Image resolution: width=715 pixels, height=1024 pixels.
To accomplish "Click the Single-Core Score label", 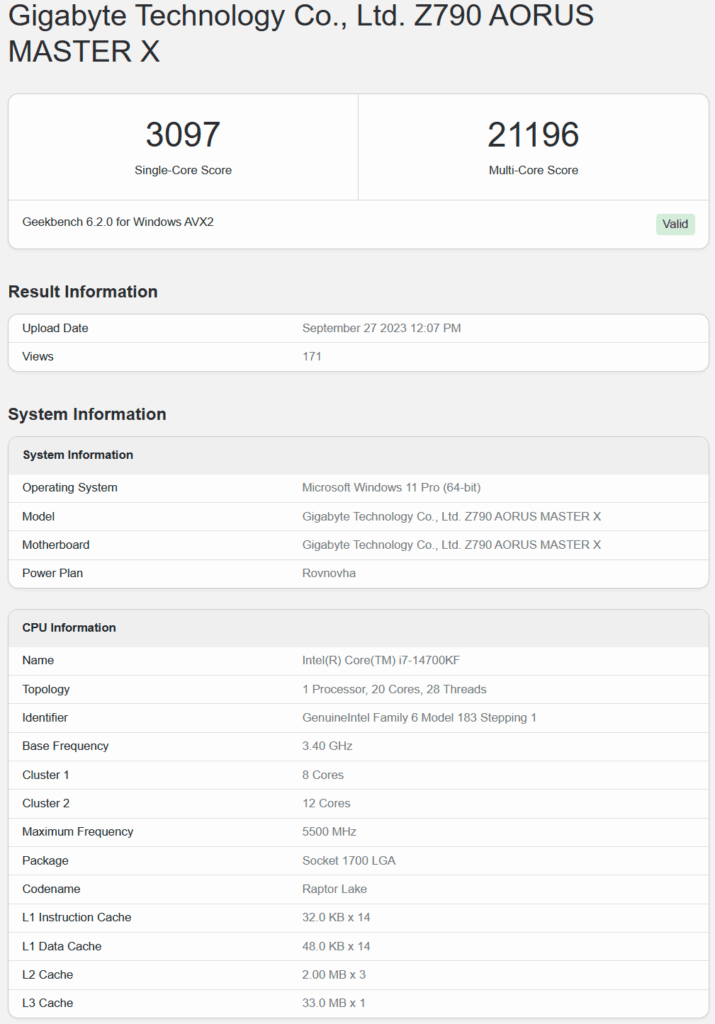I will pyautogui.click(x=183, y=170).
